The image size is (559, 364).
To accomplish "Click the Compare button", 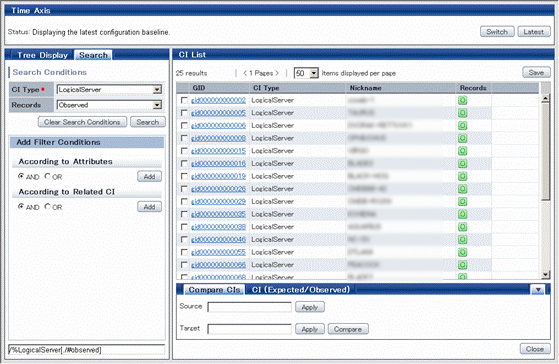I will pyautogui.click(x=348, y=329).
